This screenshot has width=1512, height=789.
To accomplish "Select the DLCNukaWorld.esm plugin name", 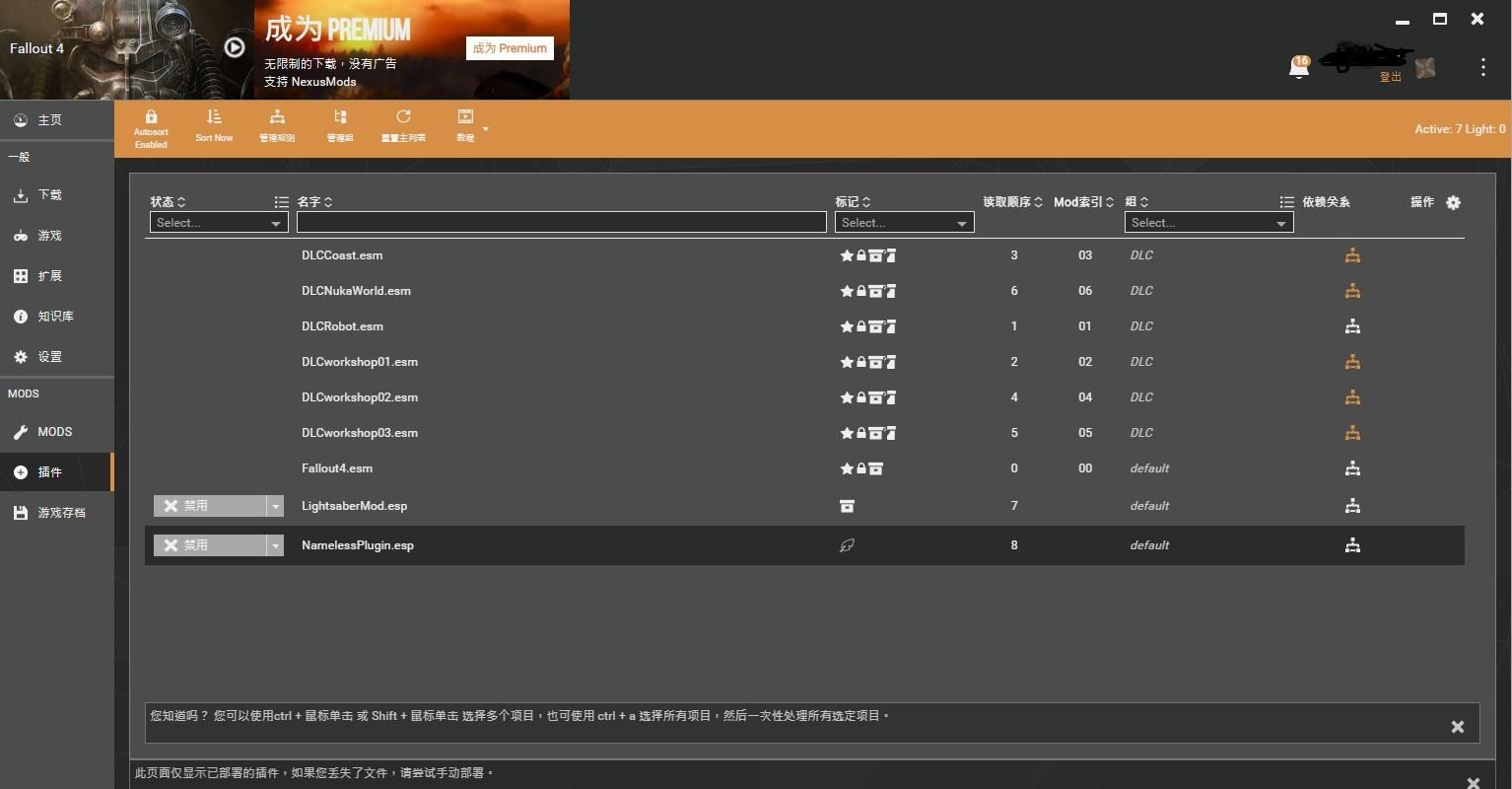I will point(356,291).
